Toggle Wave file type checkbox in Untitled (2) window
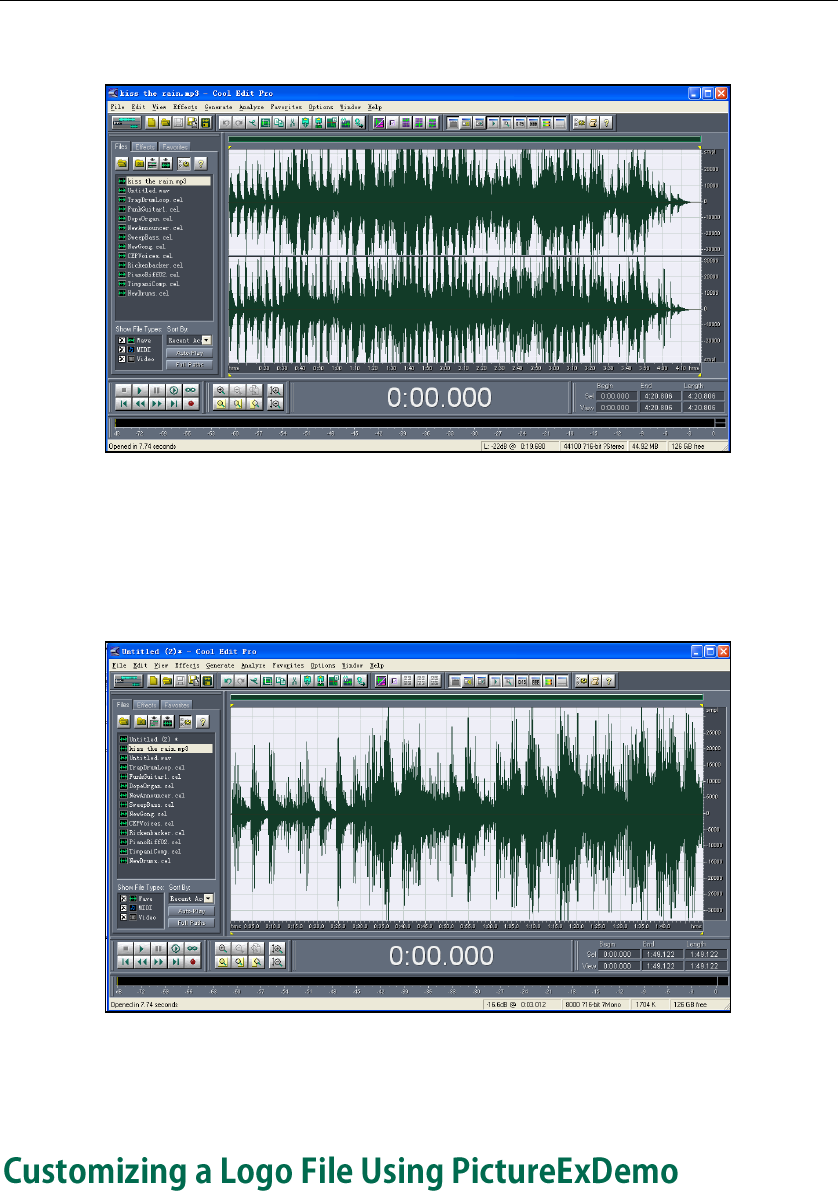Viewport: 838px width, 1192px height. tap(123, 899)
